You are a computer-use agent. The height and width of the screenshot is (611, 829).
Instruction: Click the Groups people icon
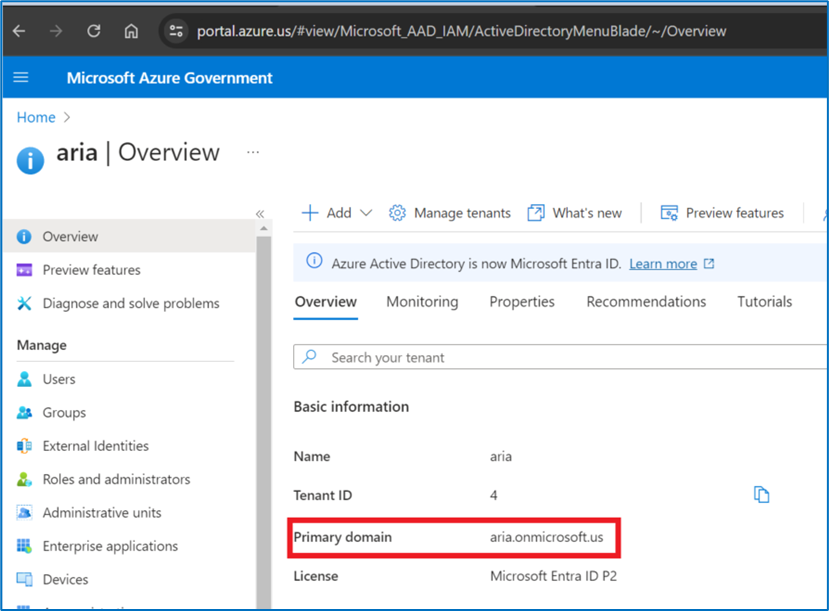(24, 412)
